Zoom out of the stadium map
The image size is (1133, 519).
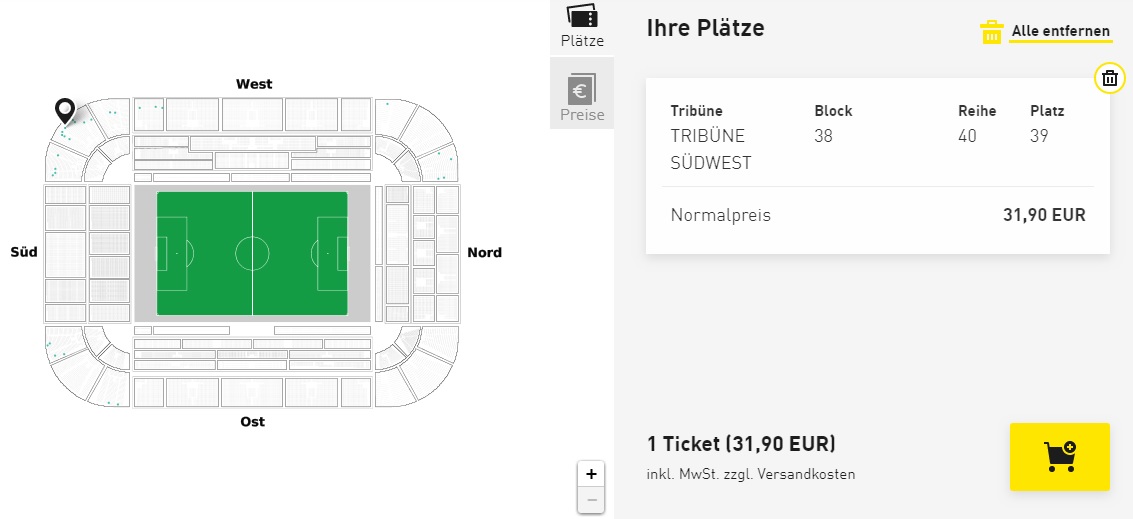pos(591,500)
